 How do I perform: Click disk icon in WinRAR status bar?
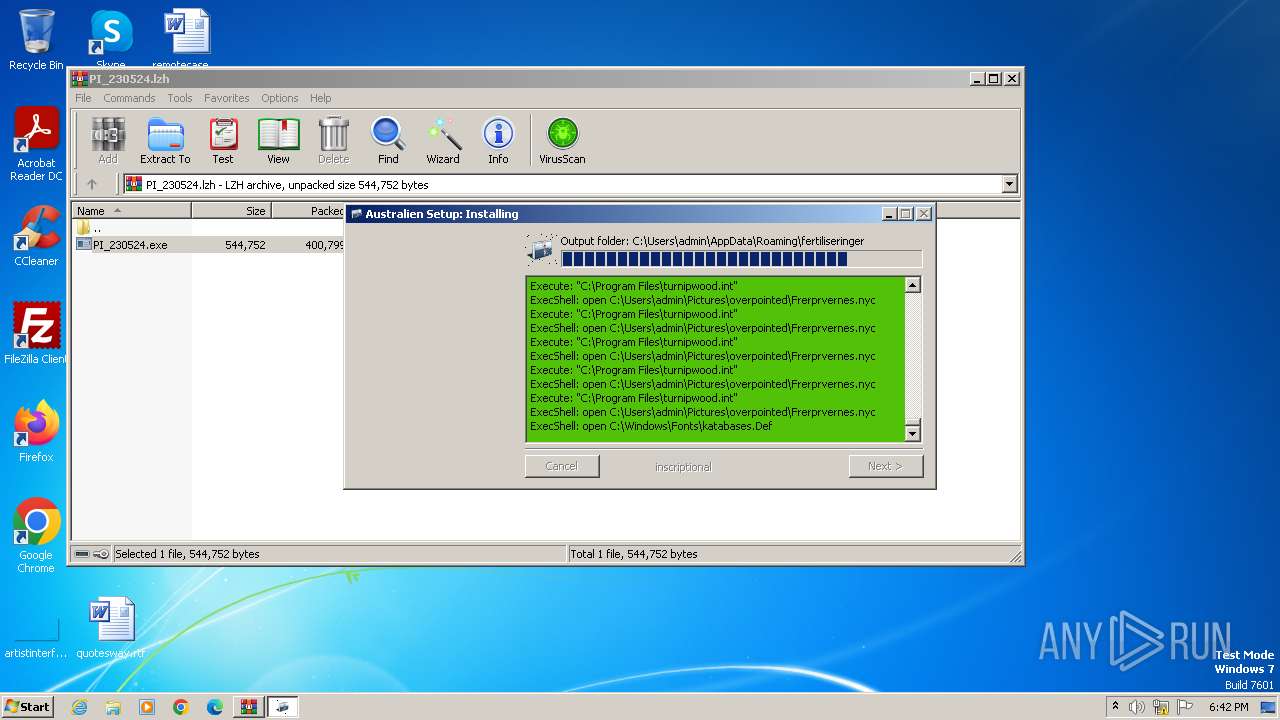[x=82, y=554]
